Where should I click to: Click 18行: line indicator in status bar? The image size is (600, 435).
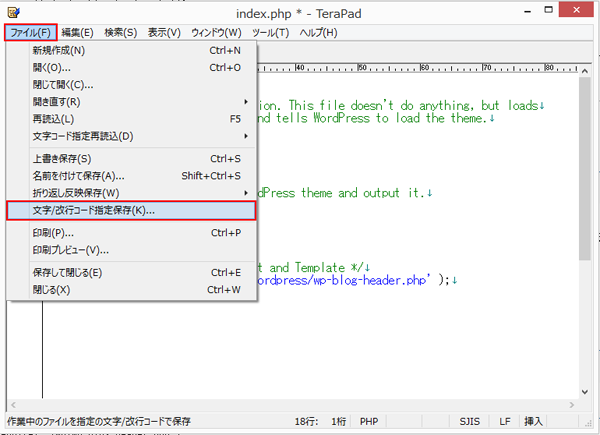click(306, 422)
